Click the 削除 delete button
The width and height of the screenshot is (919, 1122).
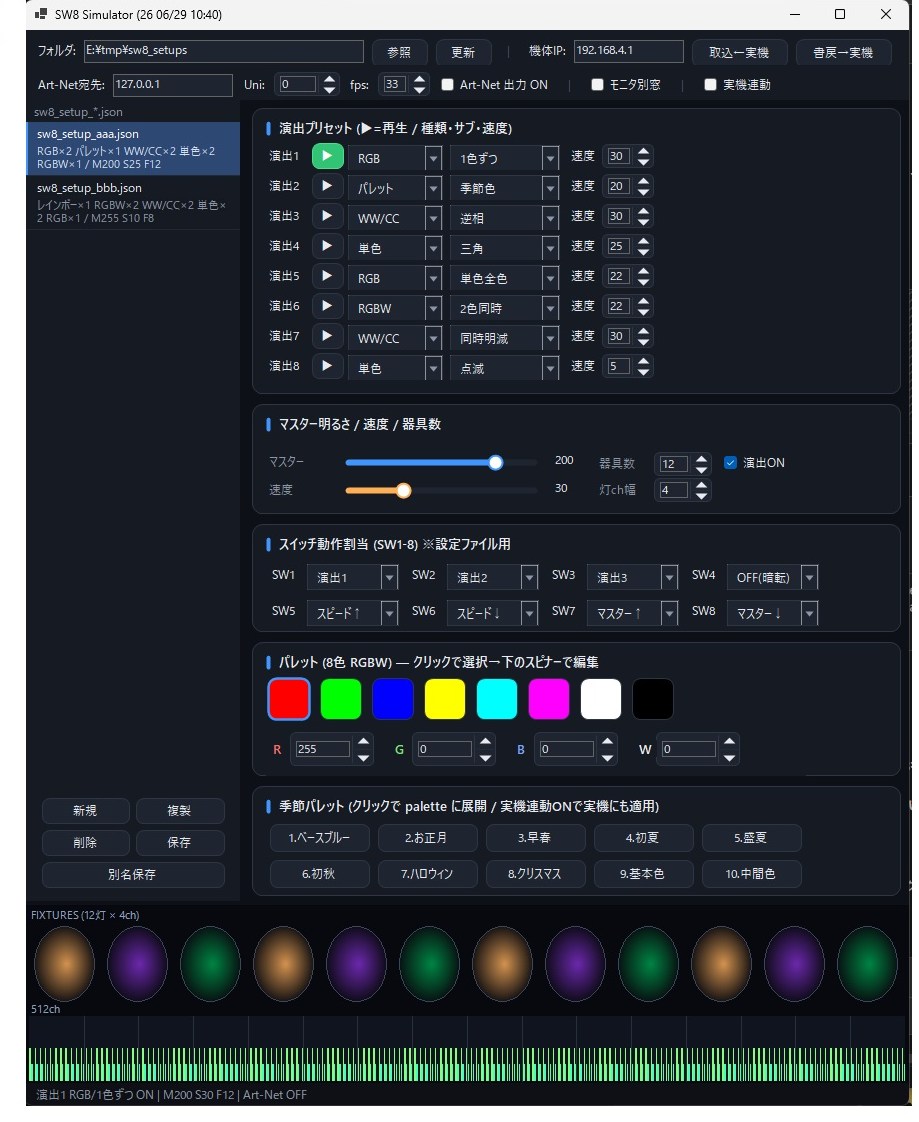pyautogui.click(x=85, y=843)
